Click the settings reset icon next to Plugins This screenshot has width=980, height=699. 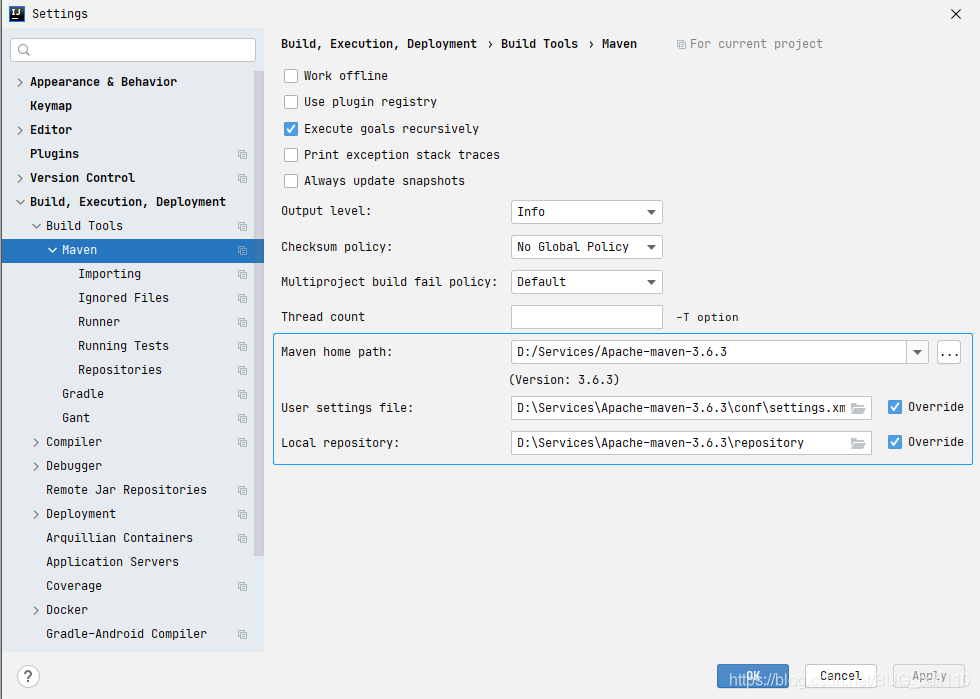[x=242, y=153]
